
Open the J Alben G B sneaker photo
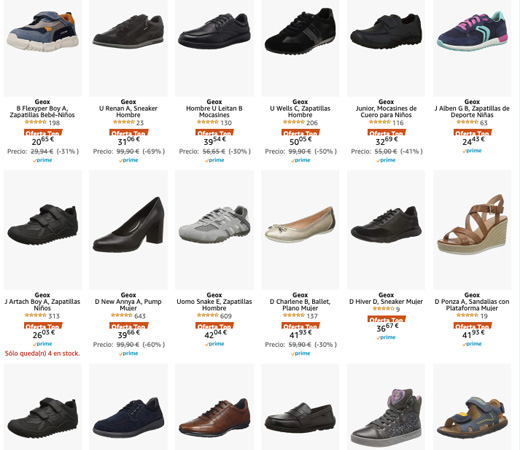[x=472, y=31]
